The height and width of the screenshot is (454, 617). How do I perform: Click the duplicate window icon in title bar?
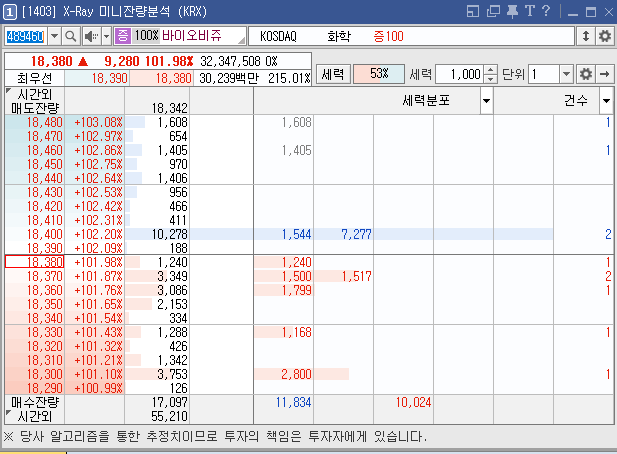[x=493, y=11]
